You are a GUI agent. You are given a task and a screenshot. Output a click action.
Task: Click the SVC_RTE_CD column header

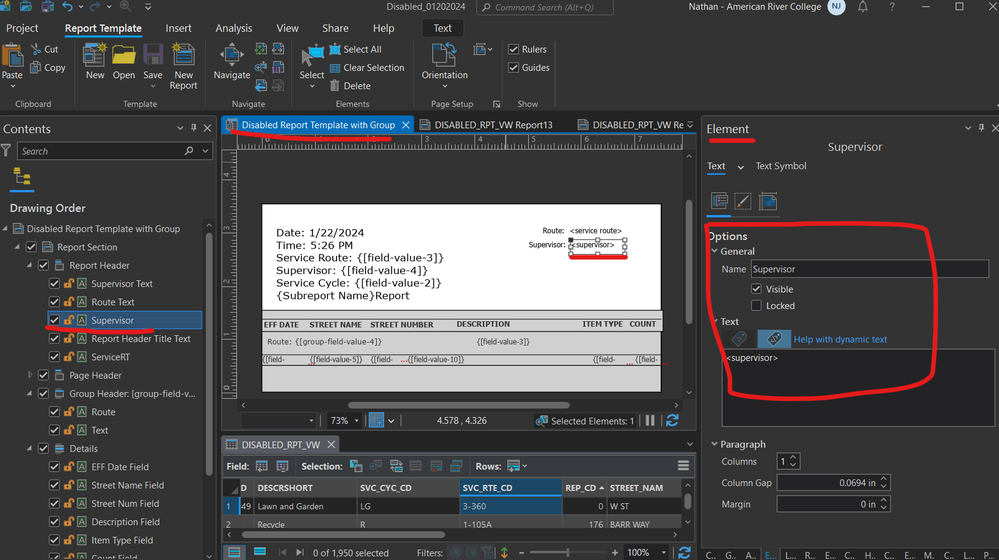click(511, 487)
